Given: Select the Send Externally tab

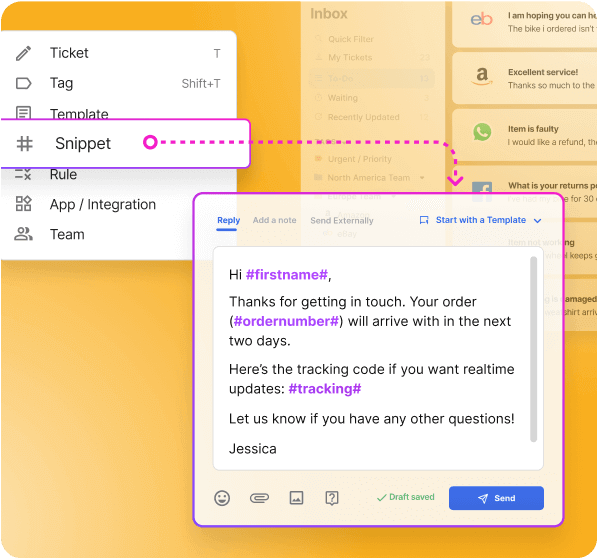Looking at the screenshot, I should (342, 220).
